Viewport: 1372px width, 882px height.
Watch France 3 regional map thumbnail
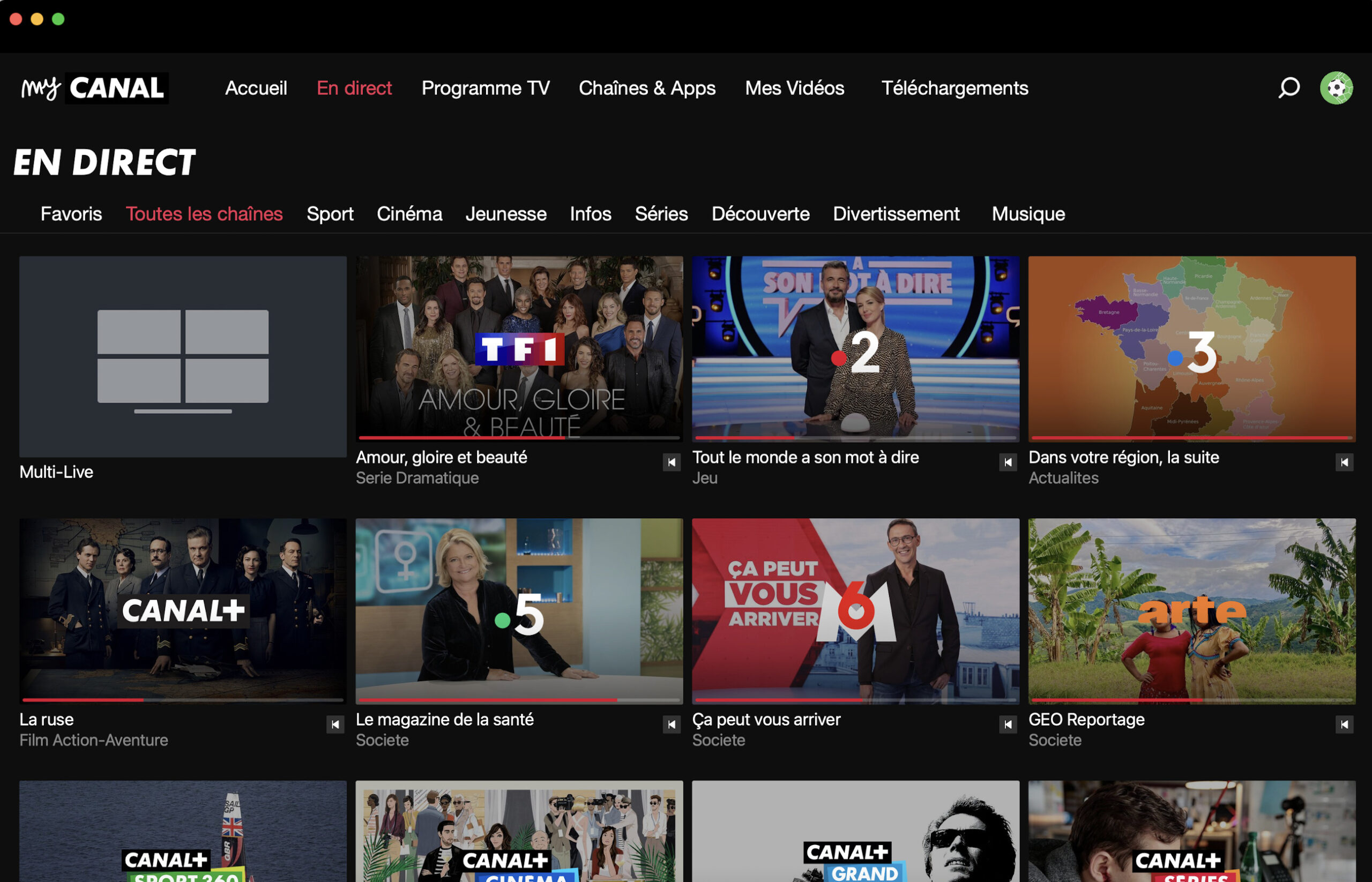pyautogui.click(x=1191, y=349)
